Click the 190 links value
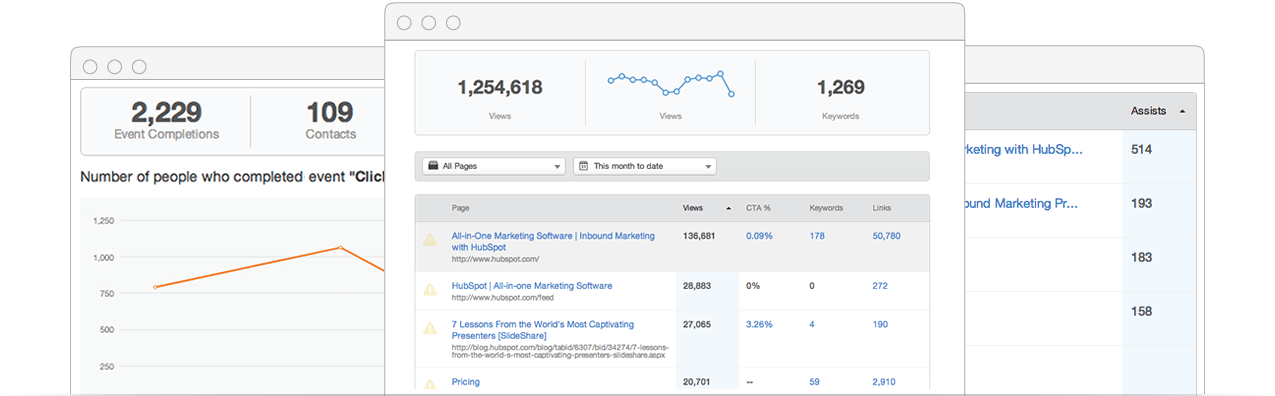Screen dimensions: 1275x396 [x=880, y=324]
